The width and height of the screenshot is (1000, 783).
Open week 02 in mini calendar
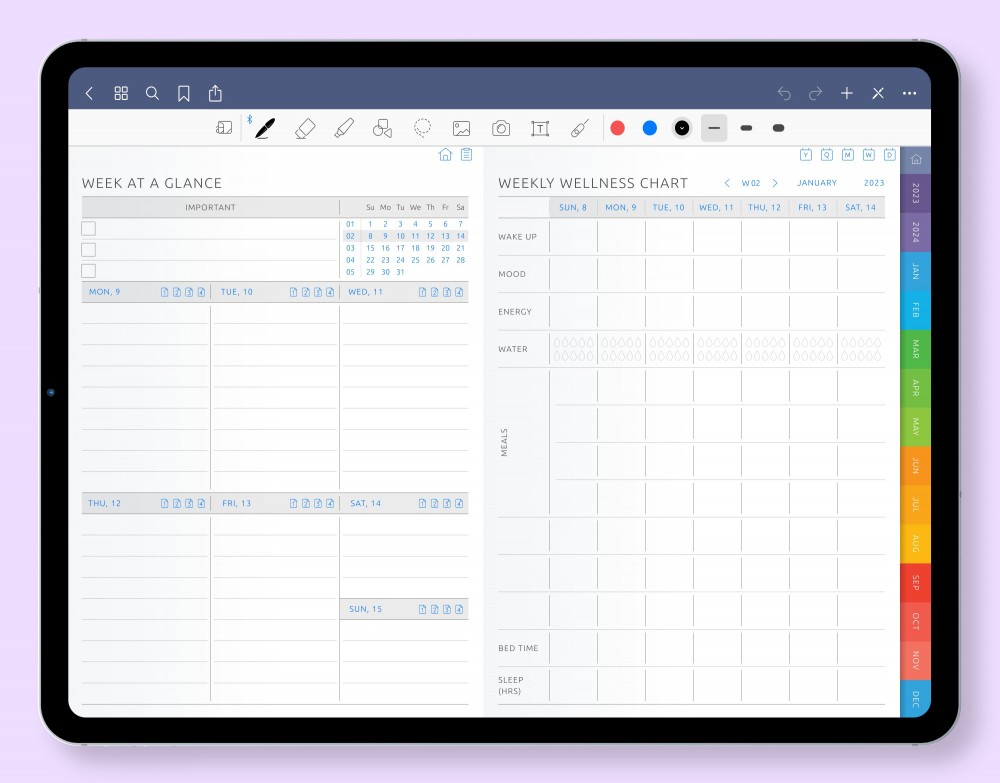[350, 236]
